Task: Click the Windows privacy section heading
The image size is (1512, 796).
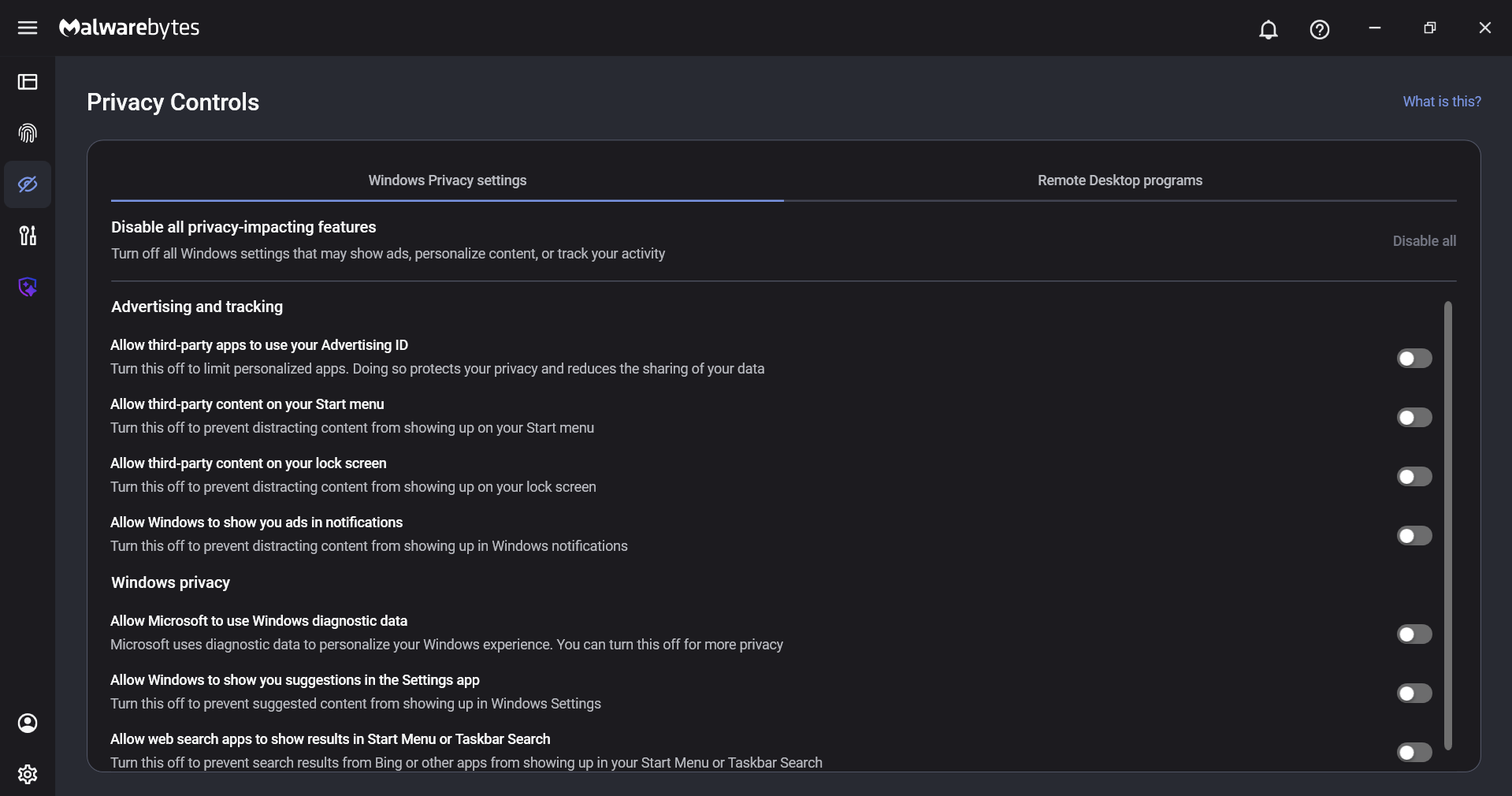Action: [170, 582]
